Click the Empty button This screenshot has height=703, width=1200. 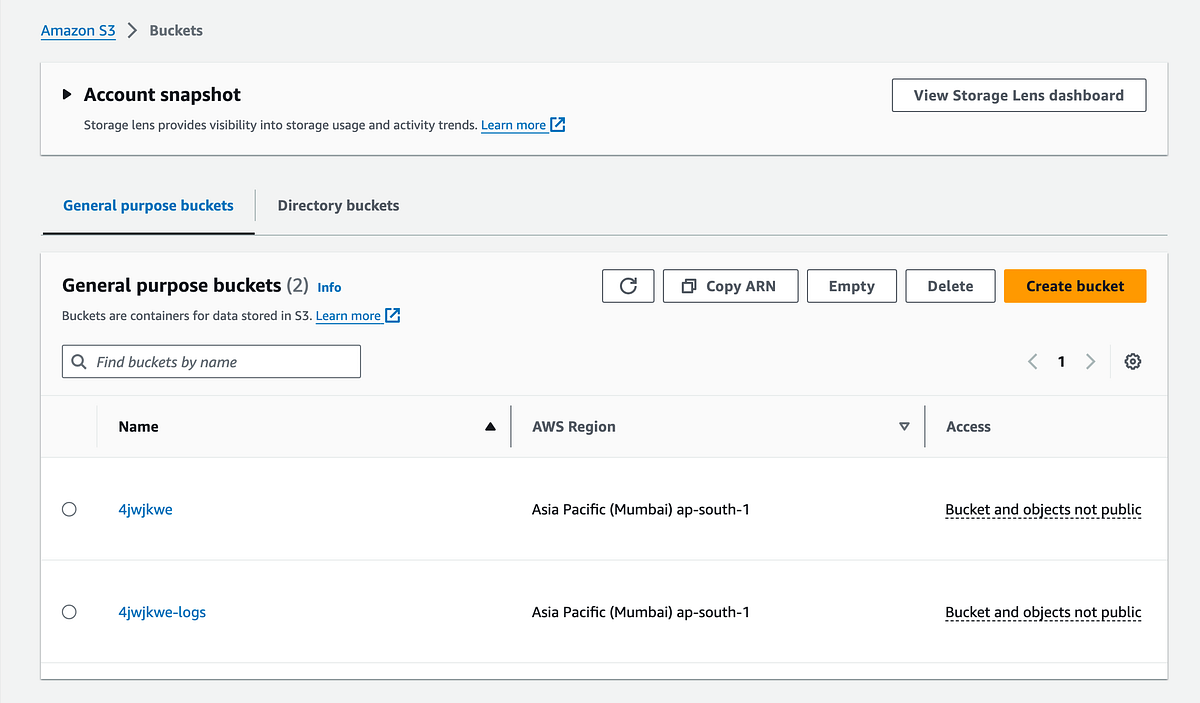[851, 285]
